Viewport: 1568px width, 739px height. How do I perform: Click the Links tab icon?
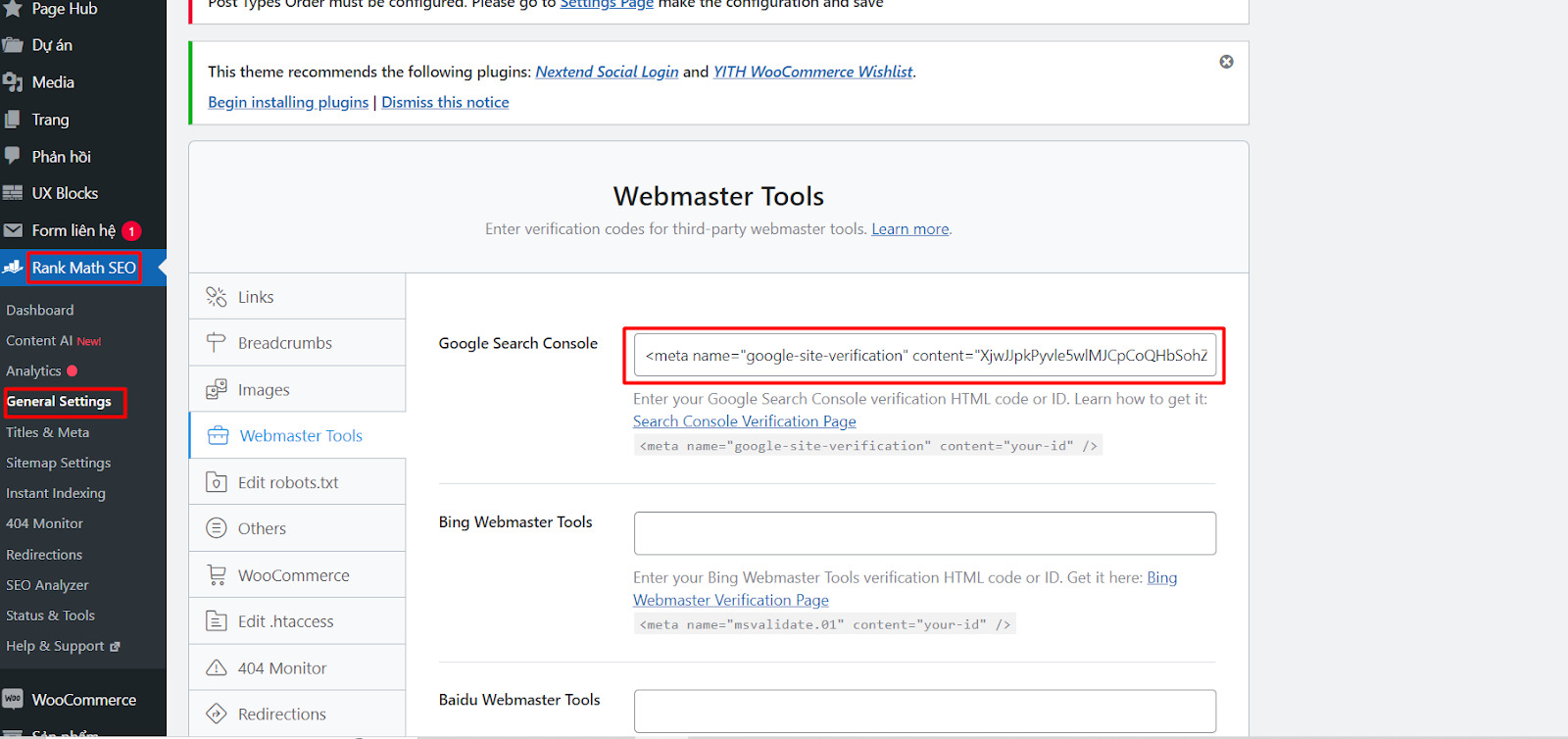(x=216, y=297)
